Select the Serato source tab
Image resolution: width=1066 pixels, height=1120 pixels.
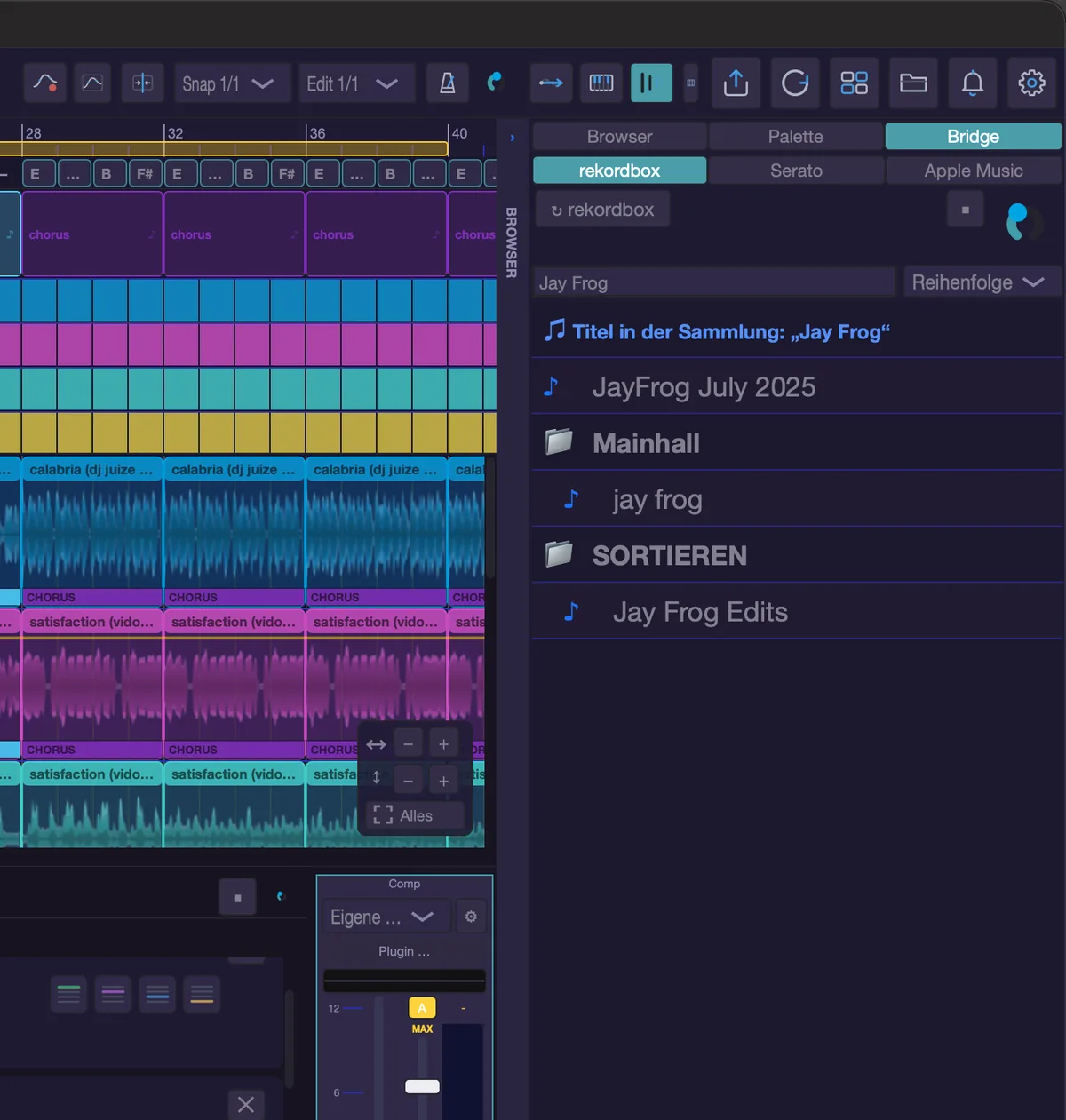click(796, 171)
